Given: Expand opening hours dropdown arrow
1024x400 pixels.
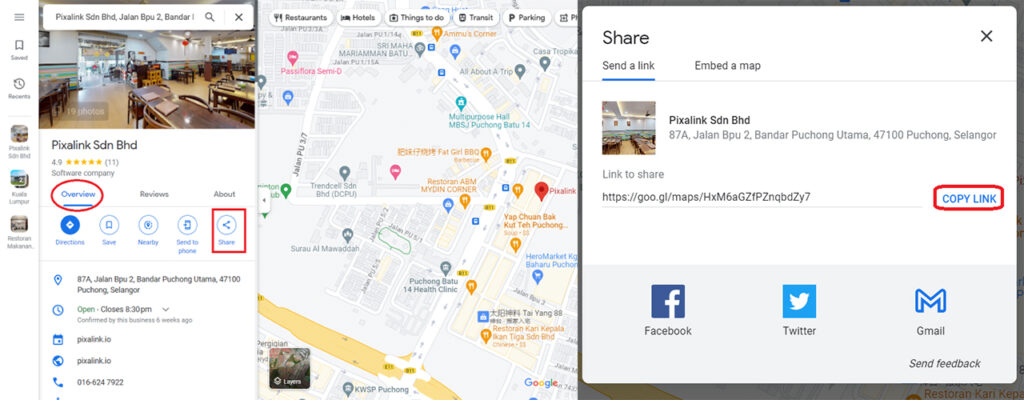Looking at the screenshot, I should (165, 309).
